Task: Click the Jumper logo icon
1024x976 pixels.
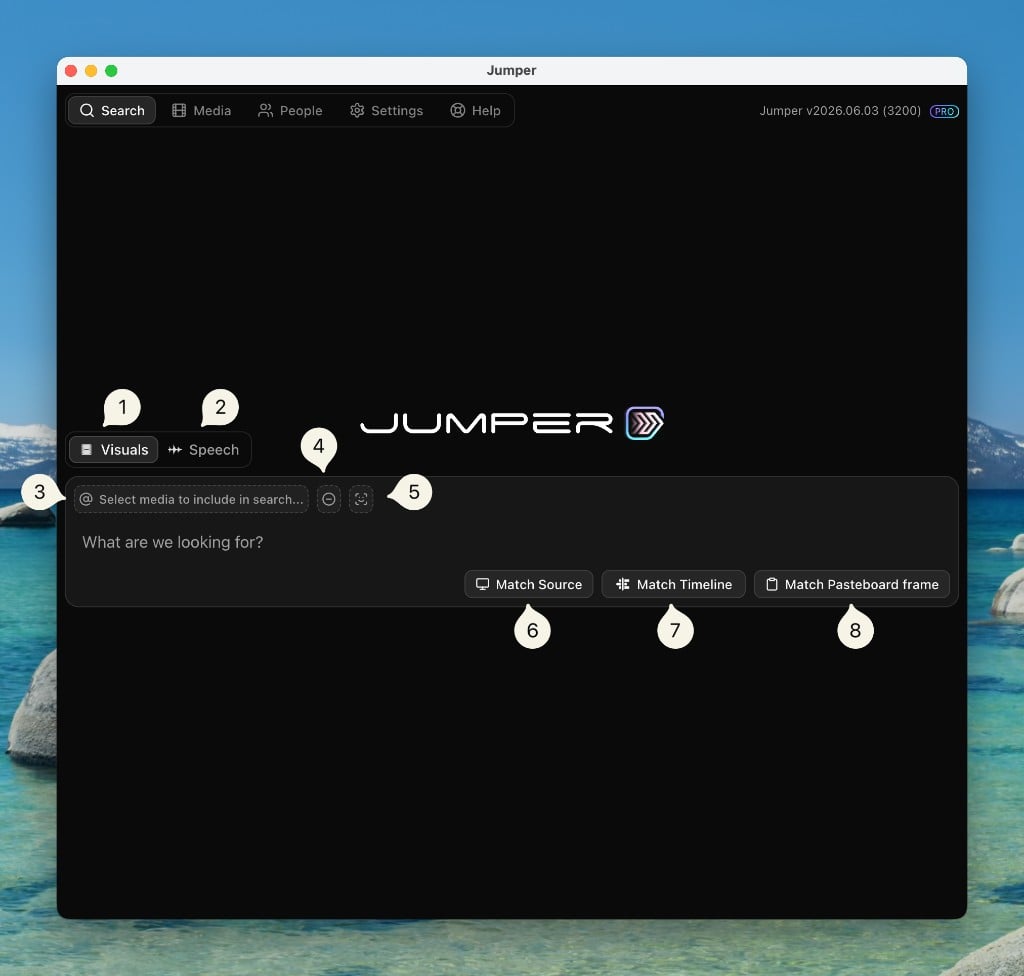Action: coord(645,423)
